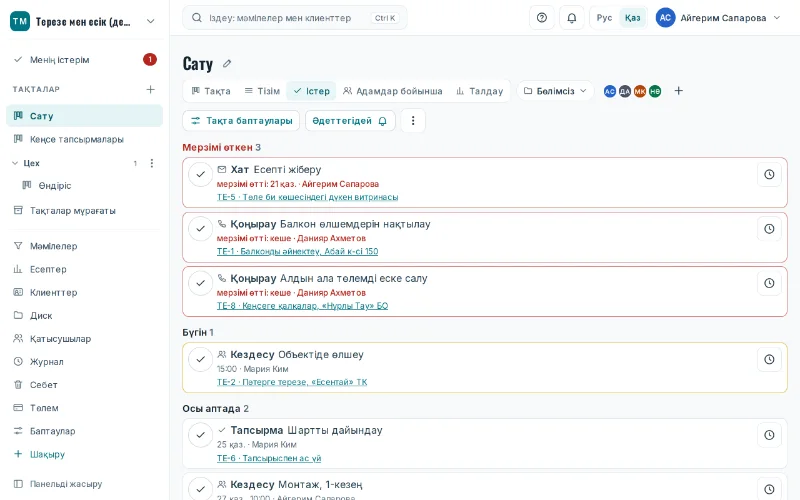Viewport: 800px width, 500px height.
Task: Click the ТМ workspace logo
Action: (20, 21)
